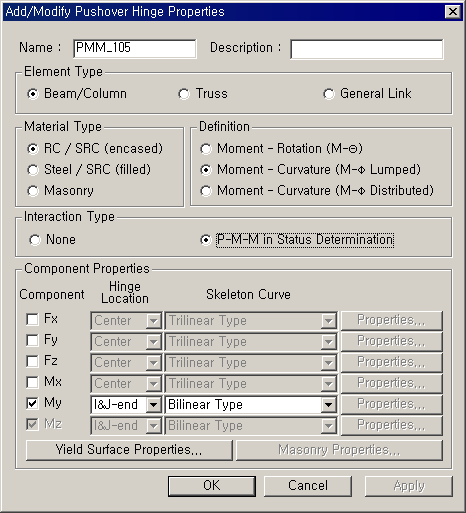Open My hinge location dropdown
The height and width of the screenshot is (513, 466).
pyautogui.click(x=153, y=405)
